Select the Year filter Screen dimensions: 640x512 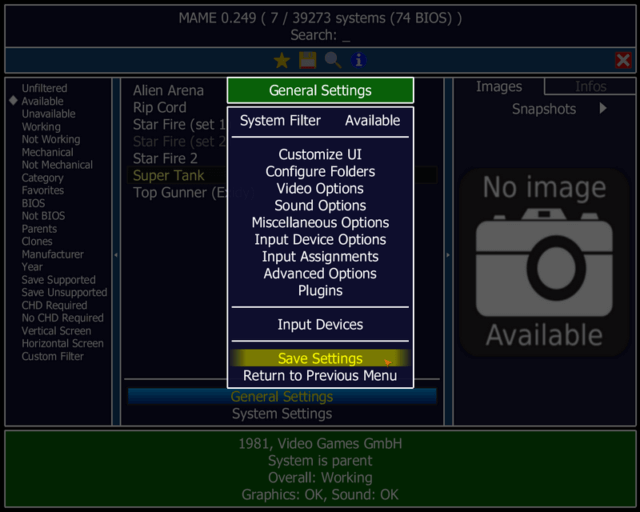(32, 267)
